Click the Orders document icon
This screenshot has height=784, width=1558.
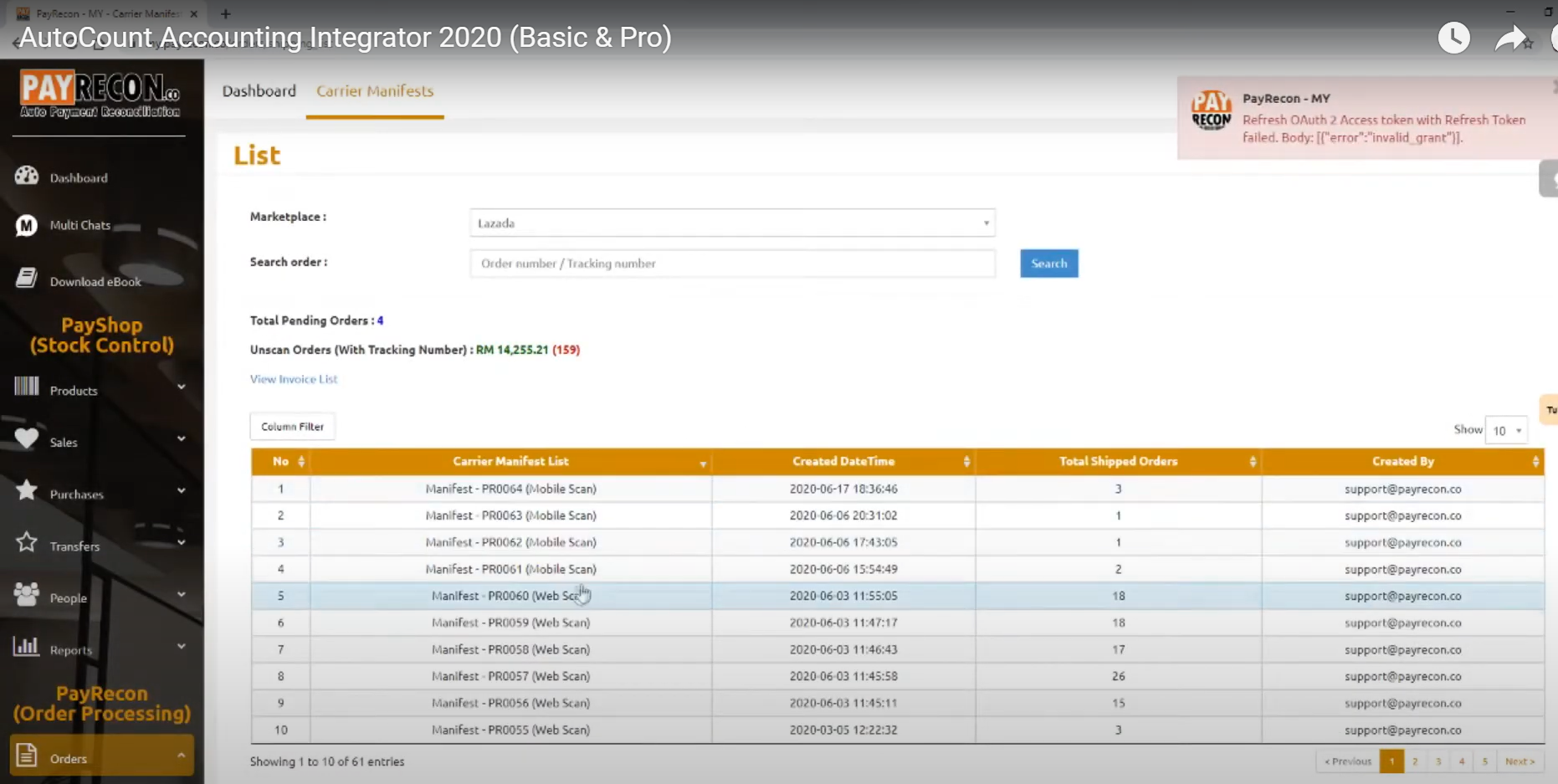click(27, 755)
